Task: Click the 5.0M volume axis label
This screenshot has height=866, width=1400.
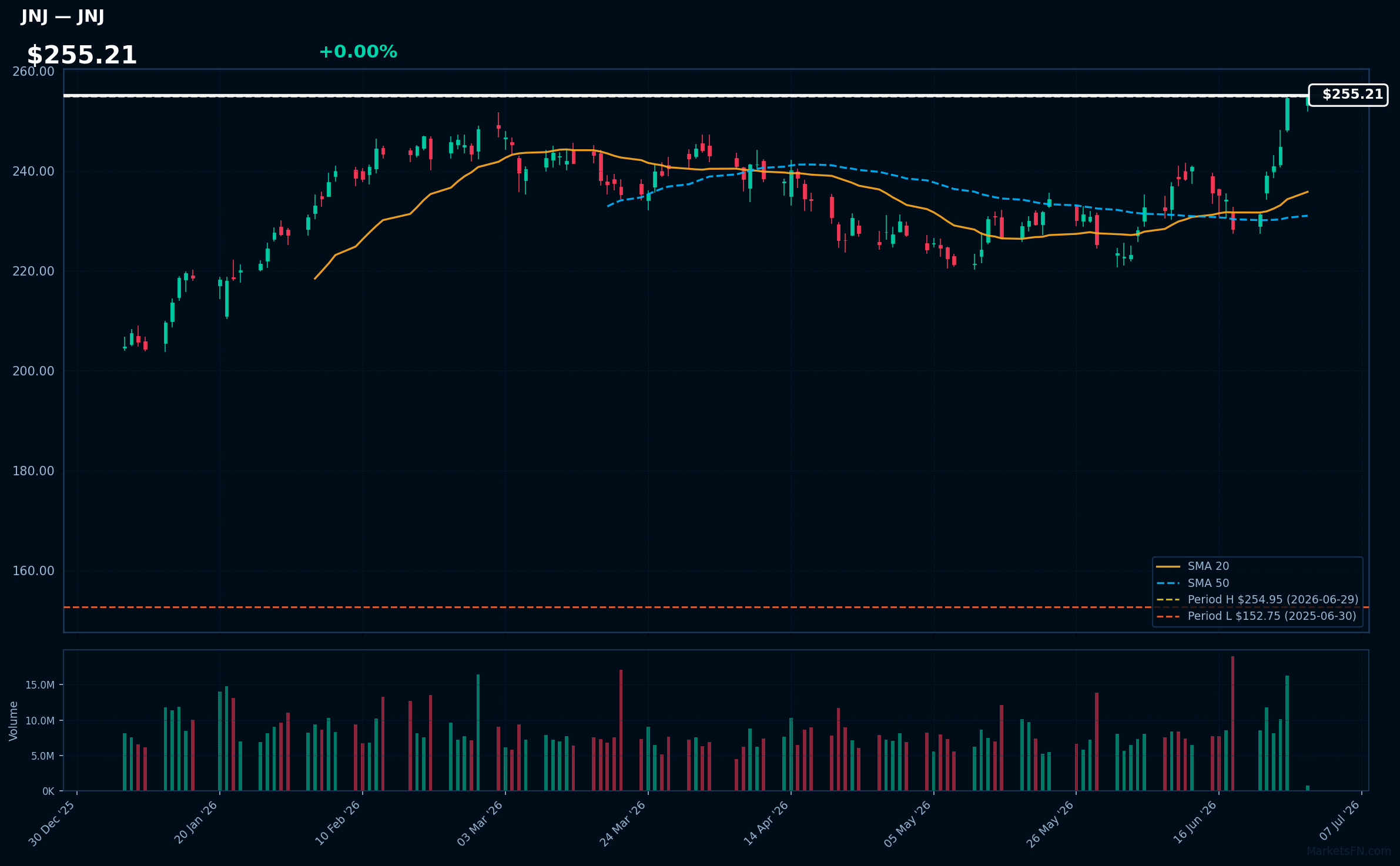Action: point(43,756)
